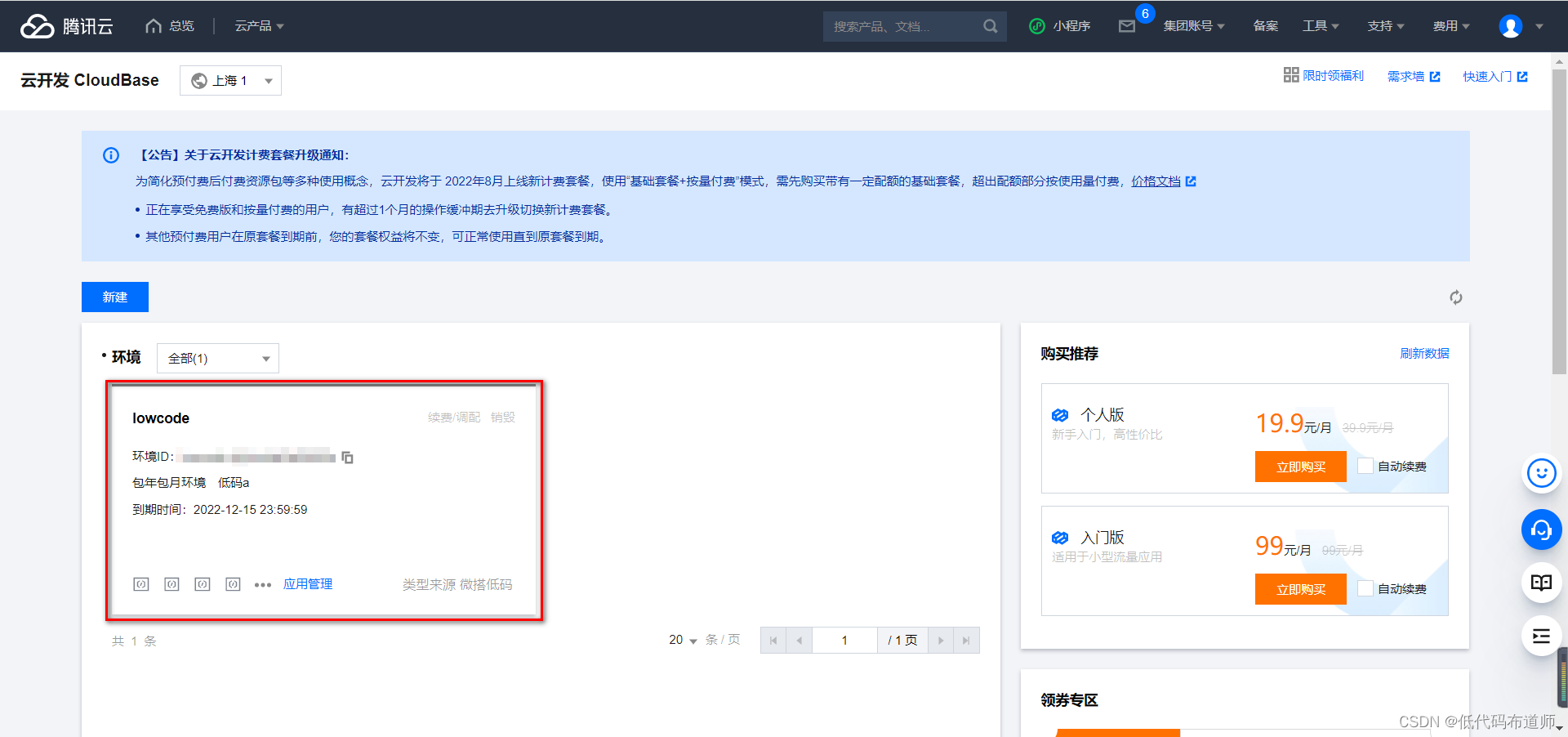Click 续费/调配 on lowcode card
Viewport: 1568px width, 737px height.
tap(454, 417)
